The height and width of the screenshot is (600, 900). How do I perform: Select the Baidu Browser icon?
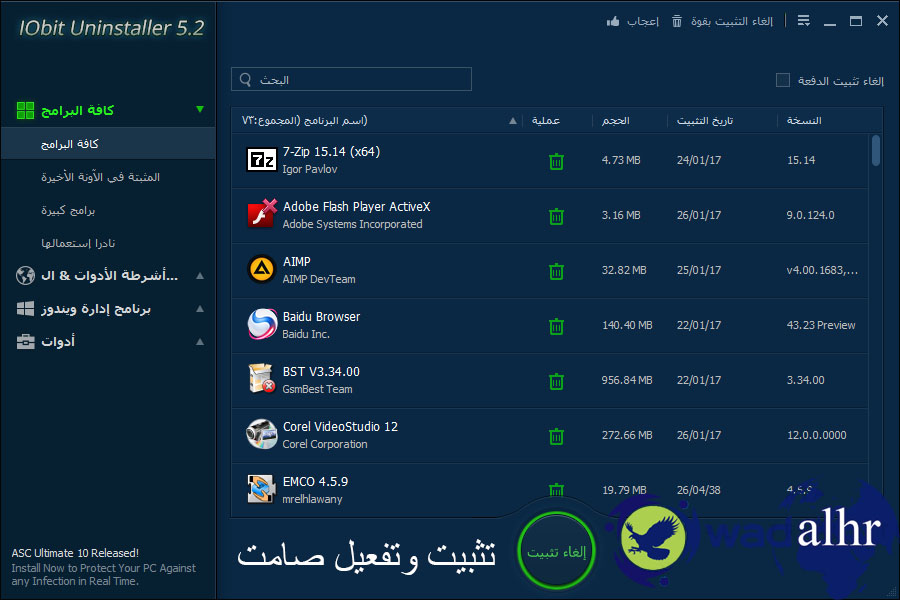point(262,324)
